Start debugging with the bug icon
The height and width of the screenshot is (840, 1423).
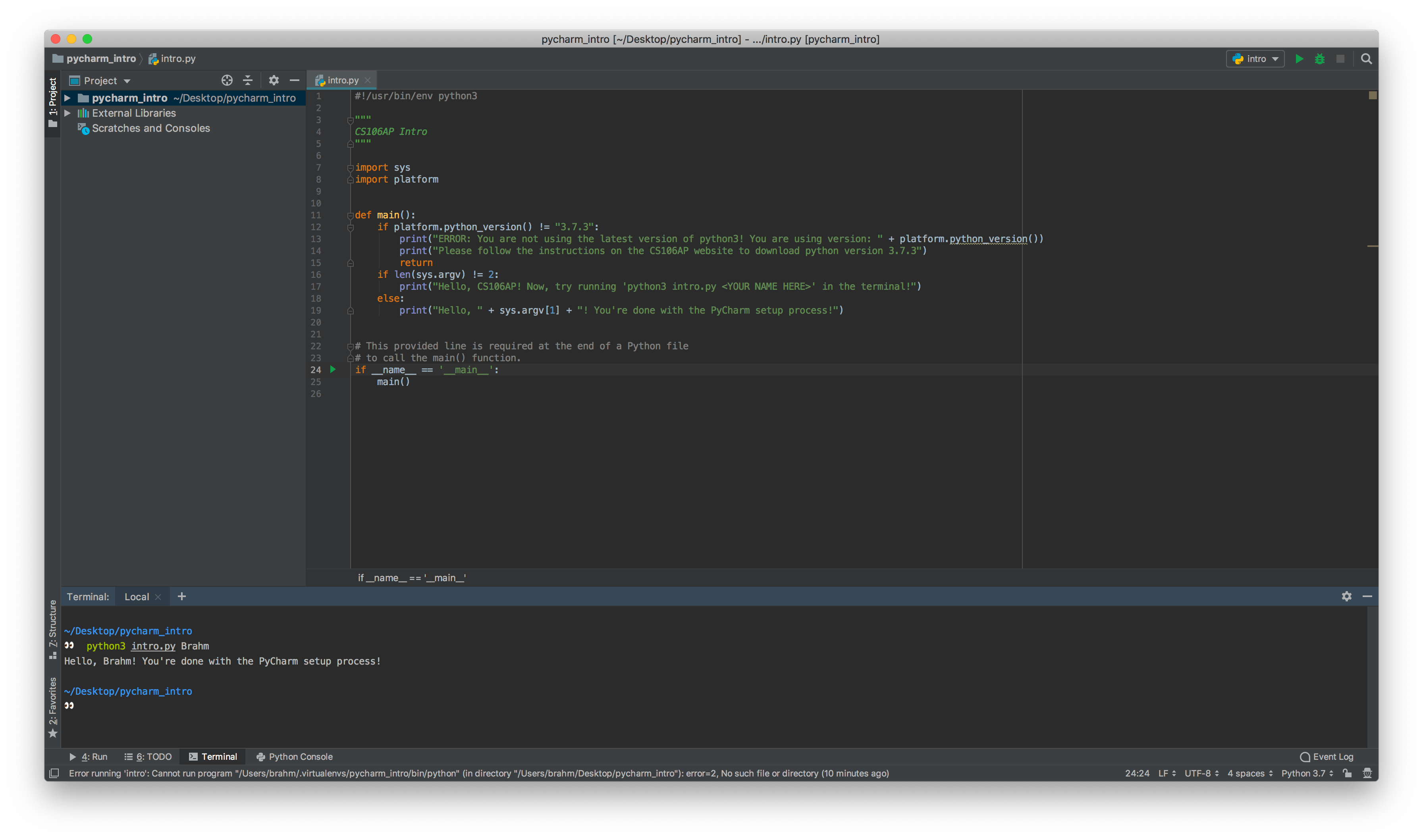1319,59
